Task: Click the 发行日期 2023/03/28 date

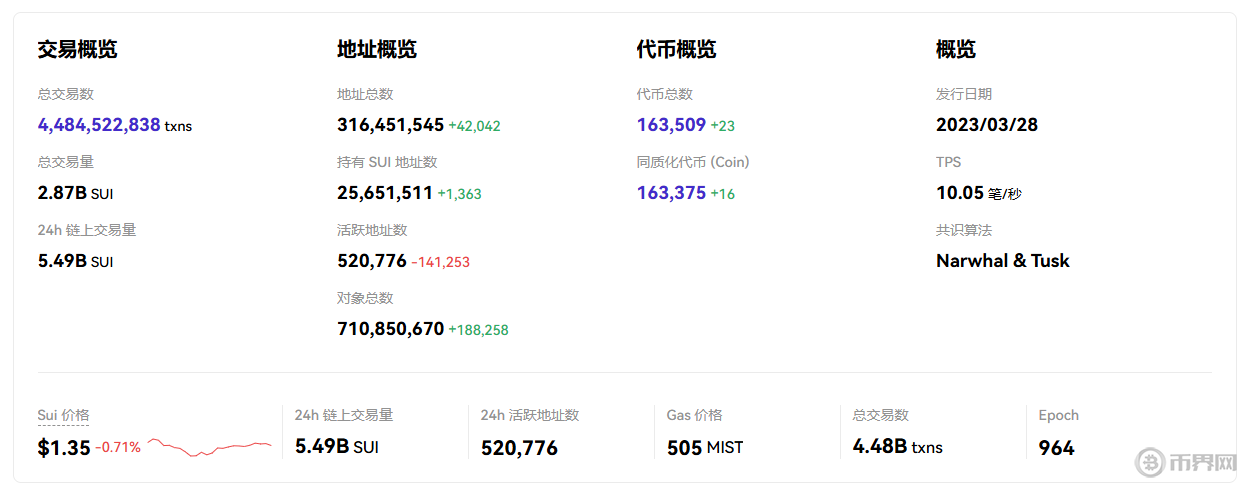Action: [986, 125]
